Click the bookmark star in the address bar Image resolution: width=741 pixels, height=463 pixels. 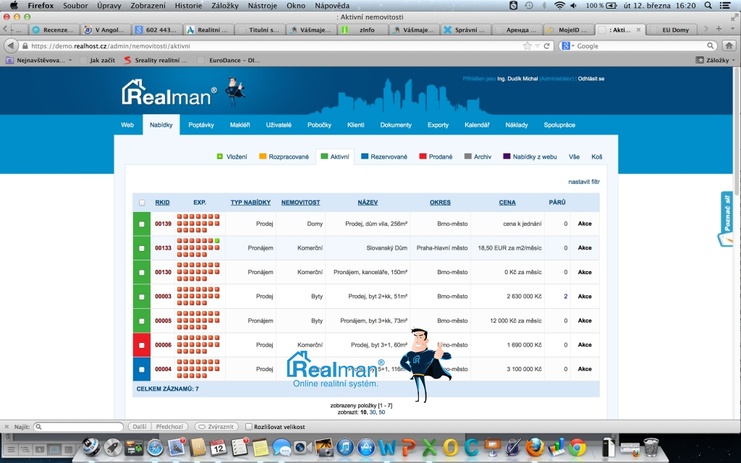539,46
